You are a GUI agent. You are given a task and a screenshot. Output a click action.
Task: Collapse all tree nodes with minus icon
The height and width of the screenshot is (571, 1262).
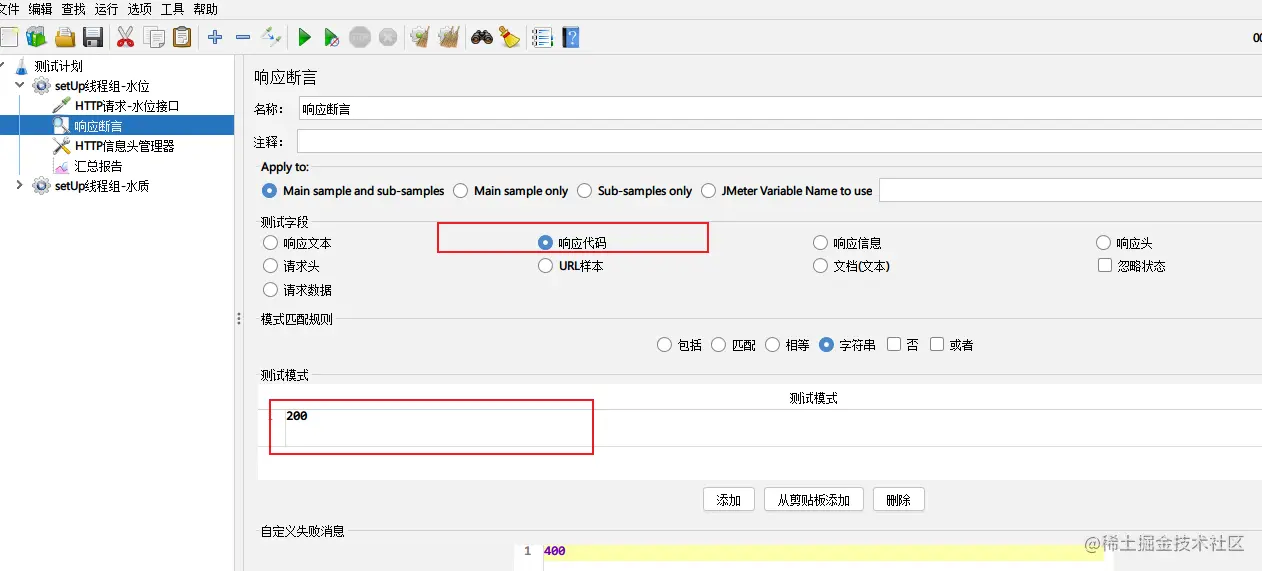[243, 38]
